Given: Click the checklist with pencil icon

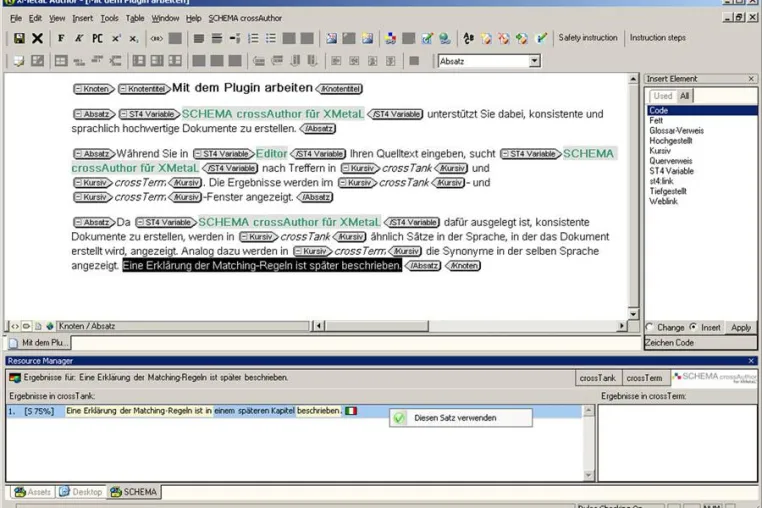Looking at the screenshot, I should tap(427, 38).
